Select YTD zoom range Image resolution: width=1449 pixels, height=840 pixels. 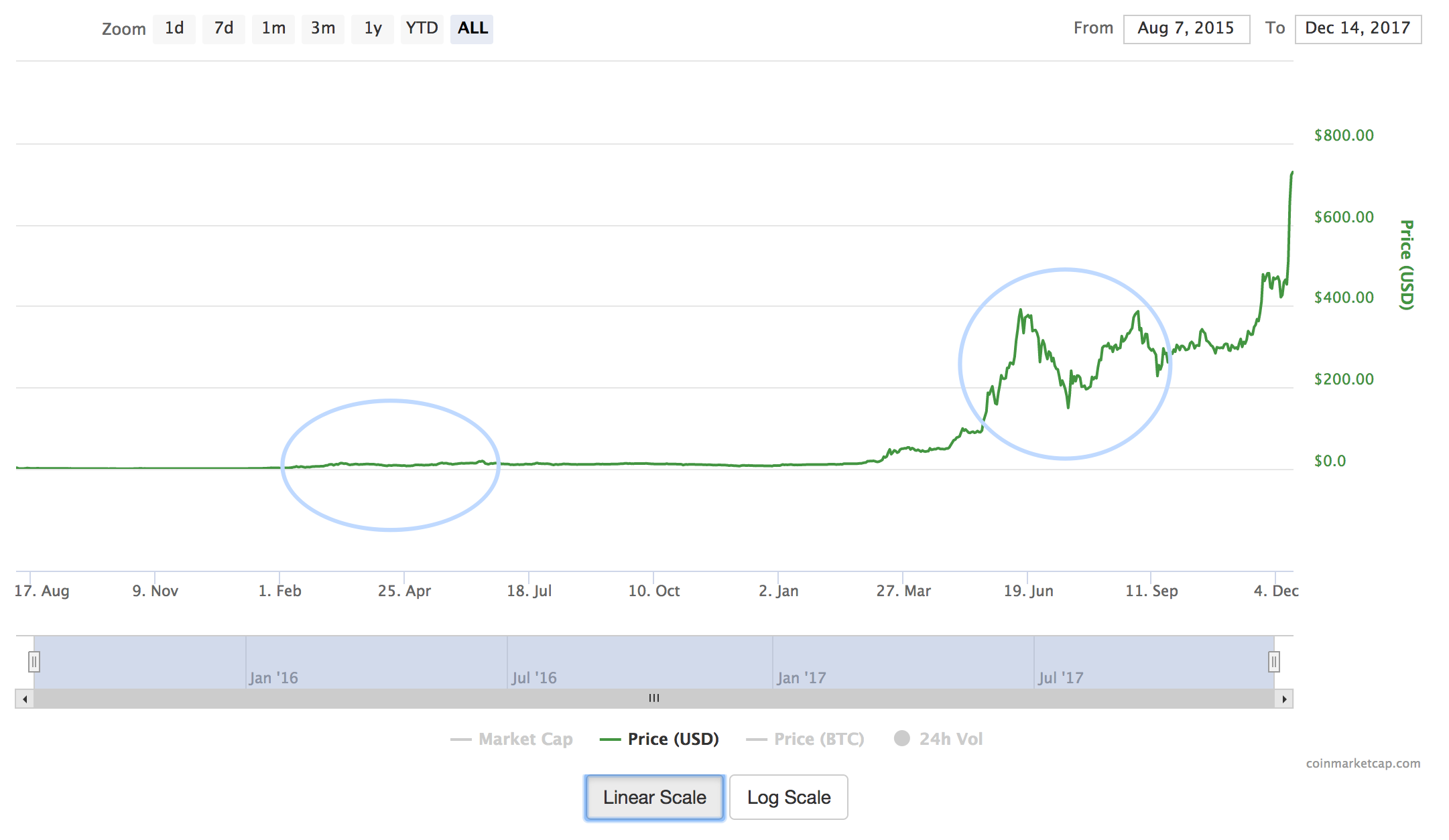422,28
